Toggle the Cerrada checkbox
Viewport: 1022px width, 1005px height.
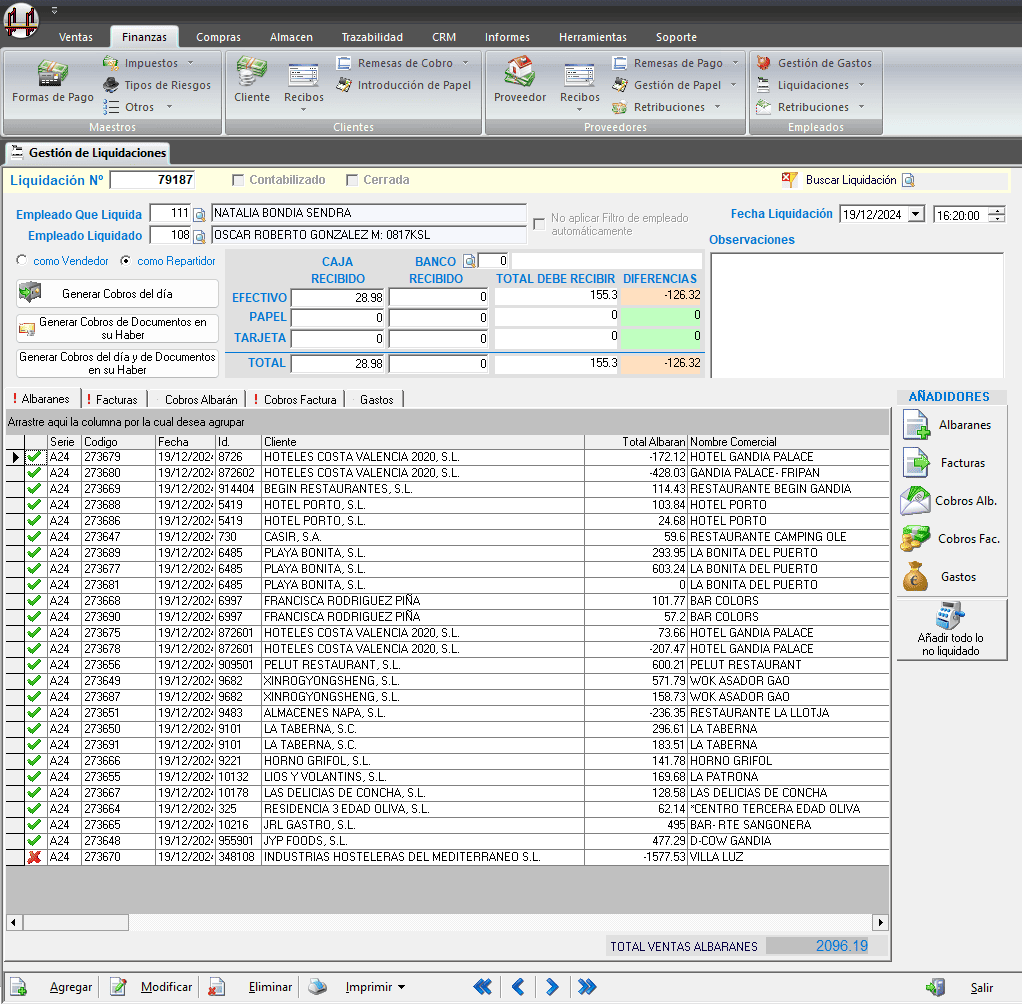pyautogui.click(x=352, y=180)
